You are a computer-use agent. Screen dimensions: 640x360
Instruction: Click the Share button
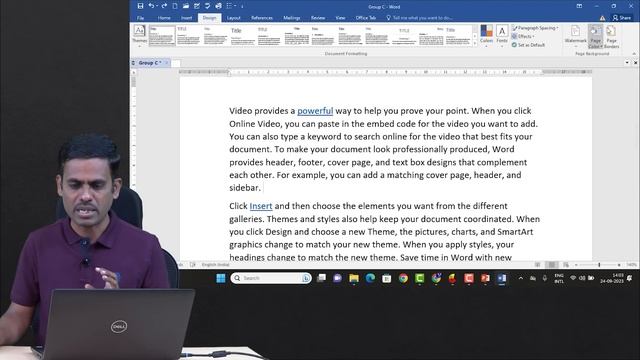[x=622, y=18]
